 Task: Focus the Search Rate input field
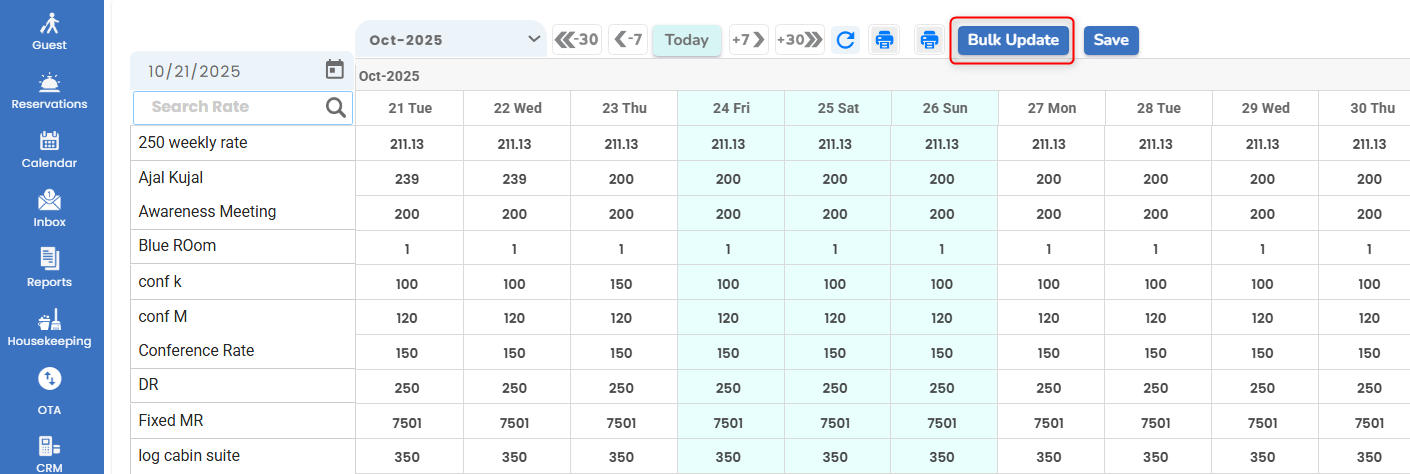point(230,107)
